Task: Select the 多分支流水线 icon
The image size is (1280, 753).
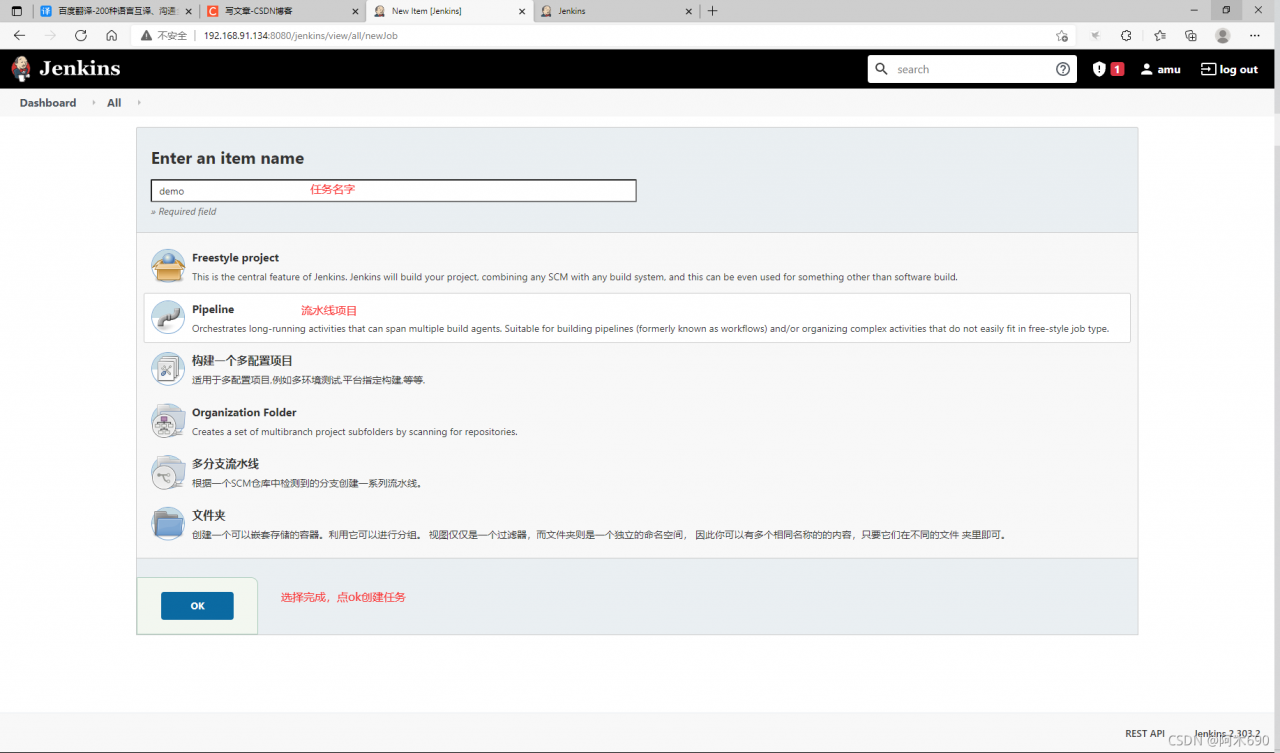Action: point(168,472)
